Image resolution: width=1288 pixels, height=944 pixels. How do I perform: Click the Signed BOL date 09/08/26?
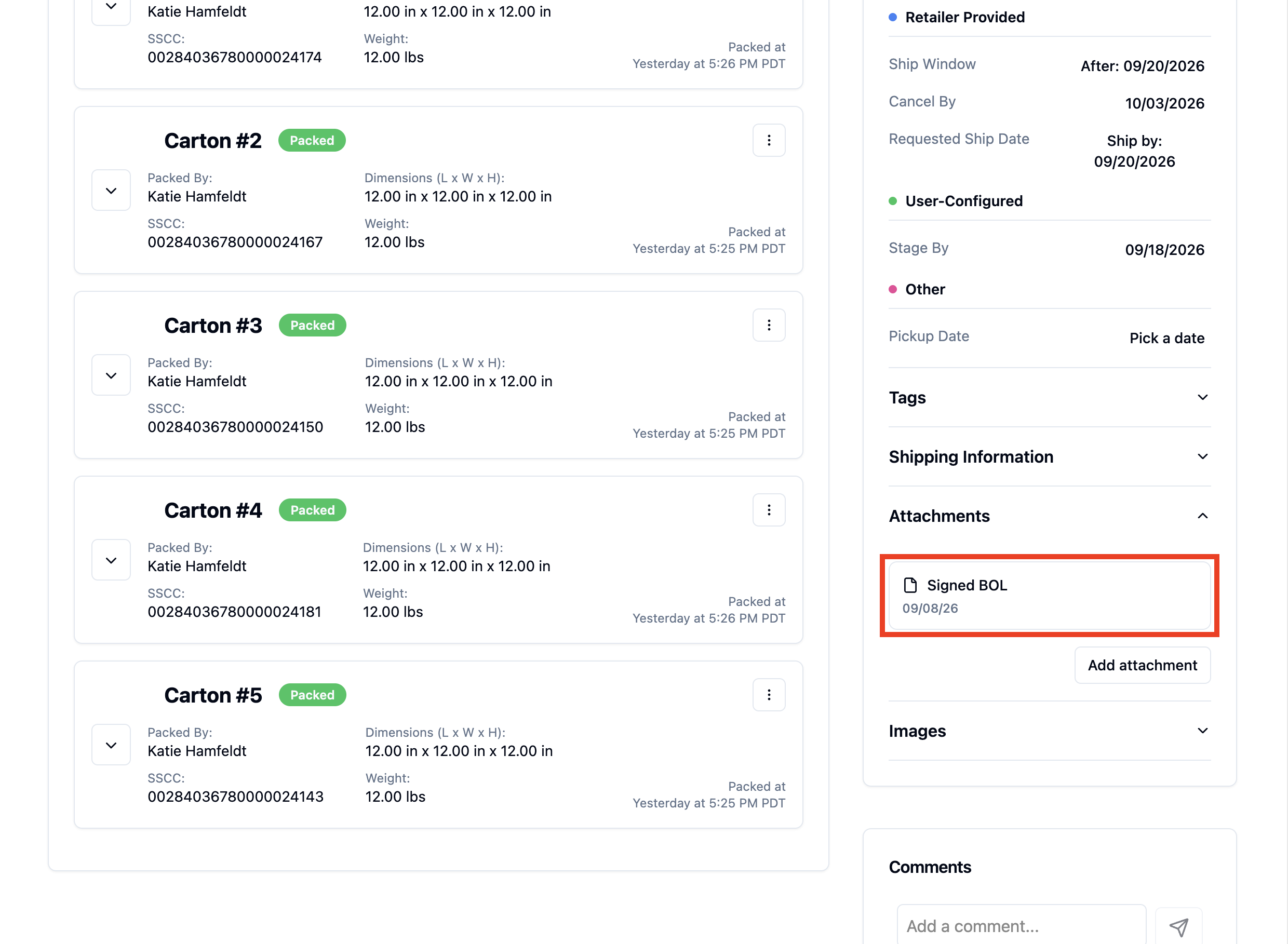pyautogui.click(x=930, y=609)
